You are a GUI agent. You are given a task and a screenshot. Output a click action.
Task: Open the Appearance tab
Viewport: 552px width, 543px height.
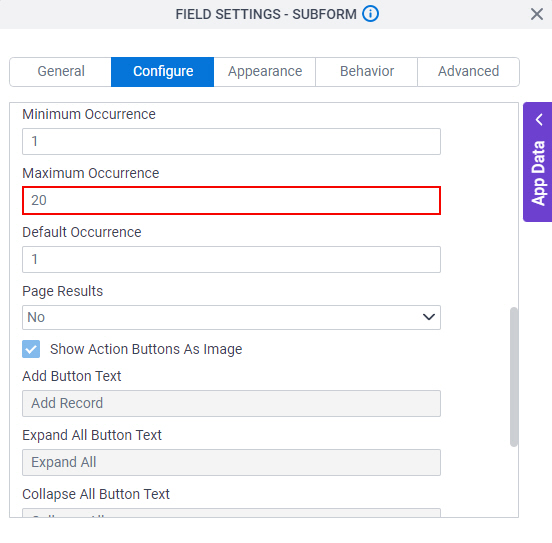(x=265, y=71)
